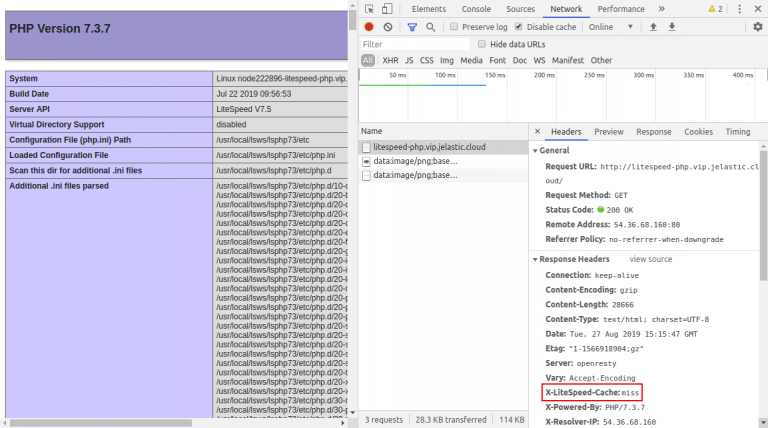Export HAR file via the download arrow
This screenshot has width=768, height=428.
pos(672,27)
